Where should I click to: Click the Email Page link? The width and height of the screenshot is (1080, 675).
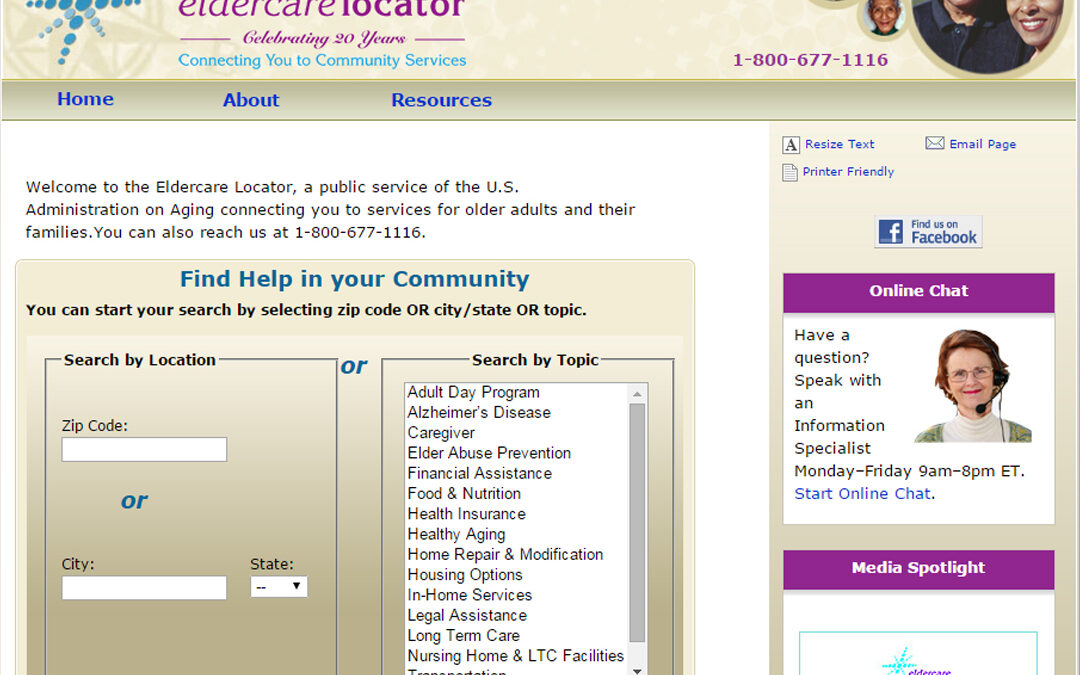pyautogui.click(x=983, y=144)
